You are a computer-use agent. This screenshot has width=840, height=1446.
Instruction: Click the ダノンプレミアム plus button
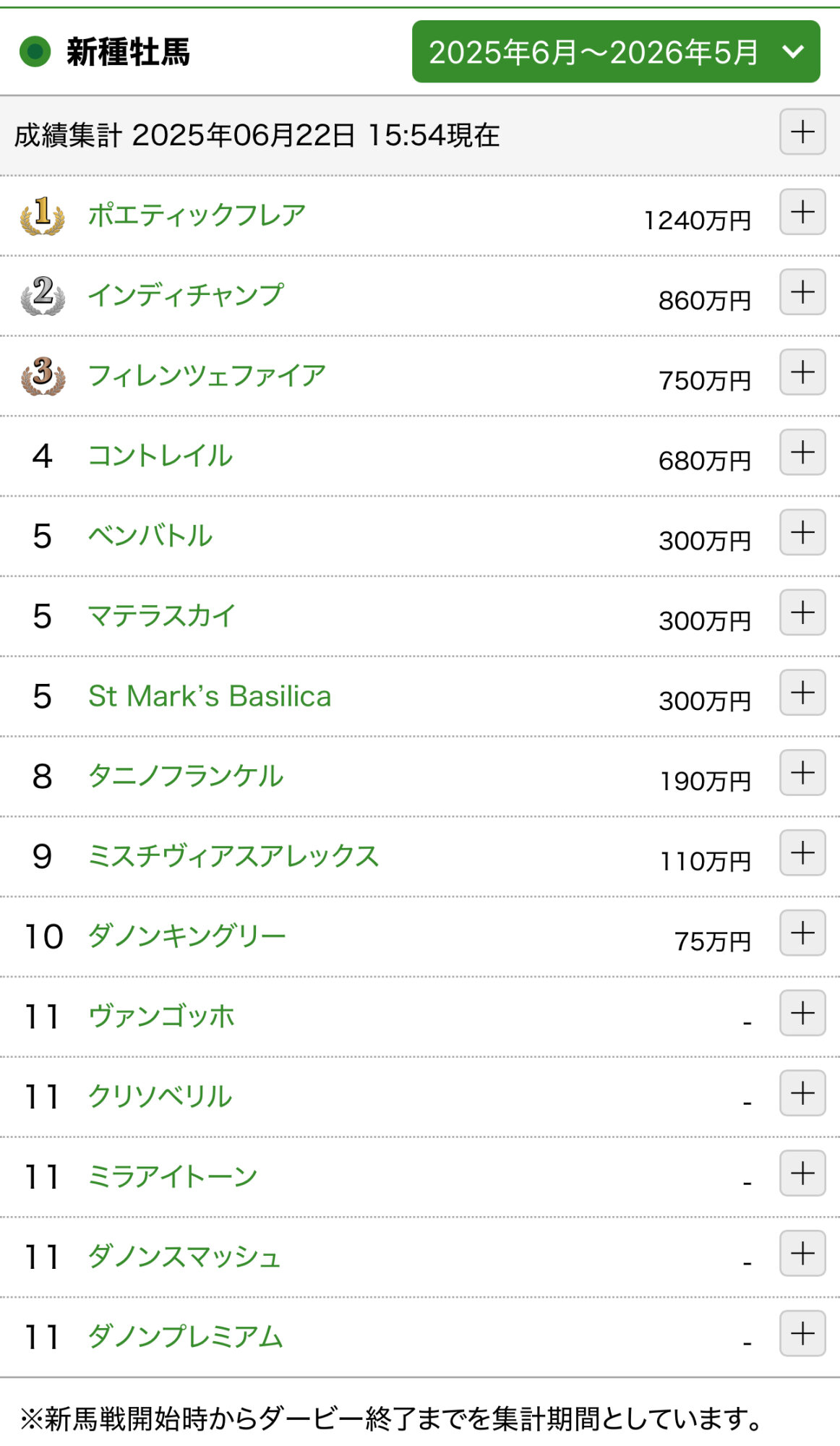click(802, 1334)
